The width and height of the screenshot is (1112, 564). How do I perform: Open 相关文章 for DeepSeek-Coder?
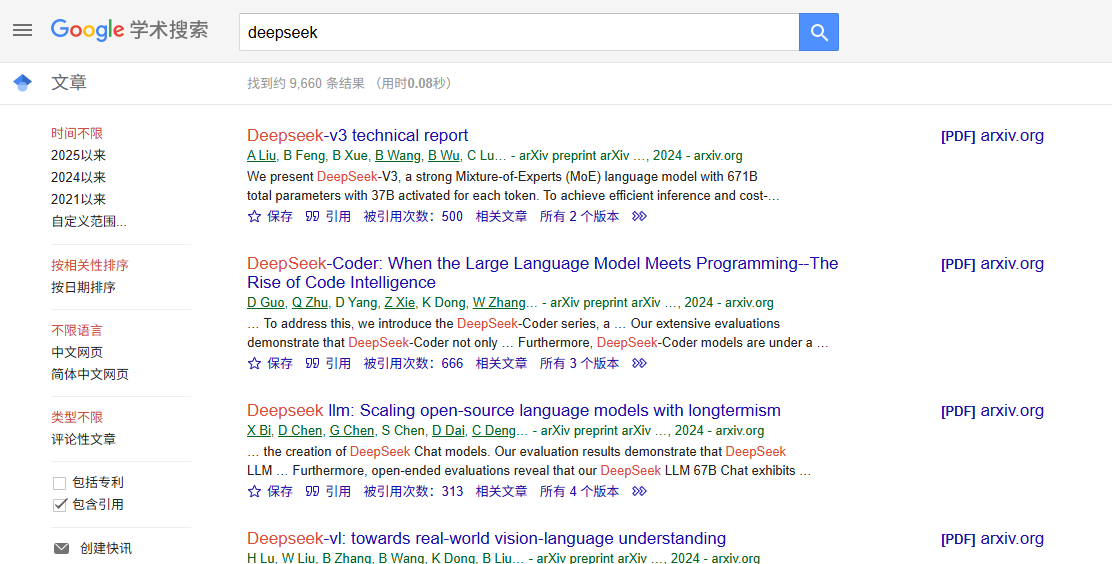(x=501, y=363)
